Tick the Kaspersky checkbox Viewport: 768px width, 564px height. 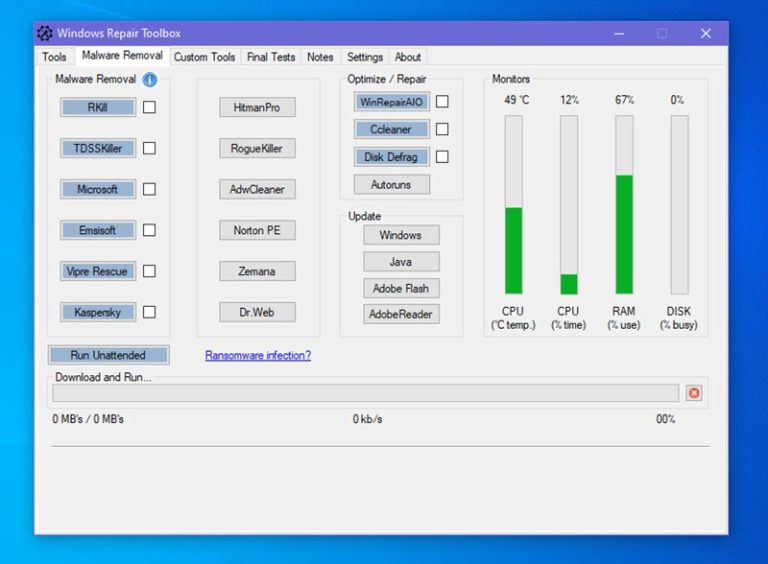click(149, 312)
